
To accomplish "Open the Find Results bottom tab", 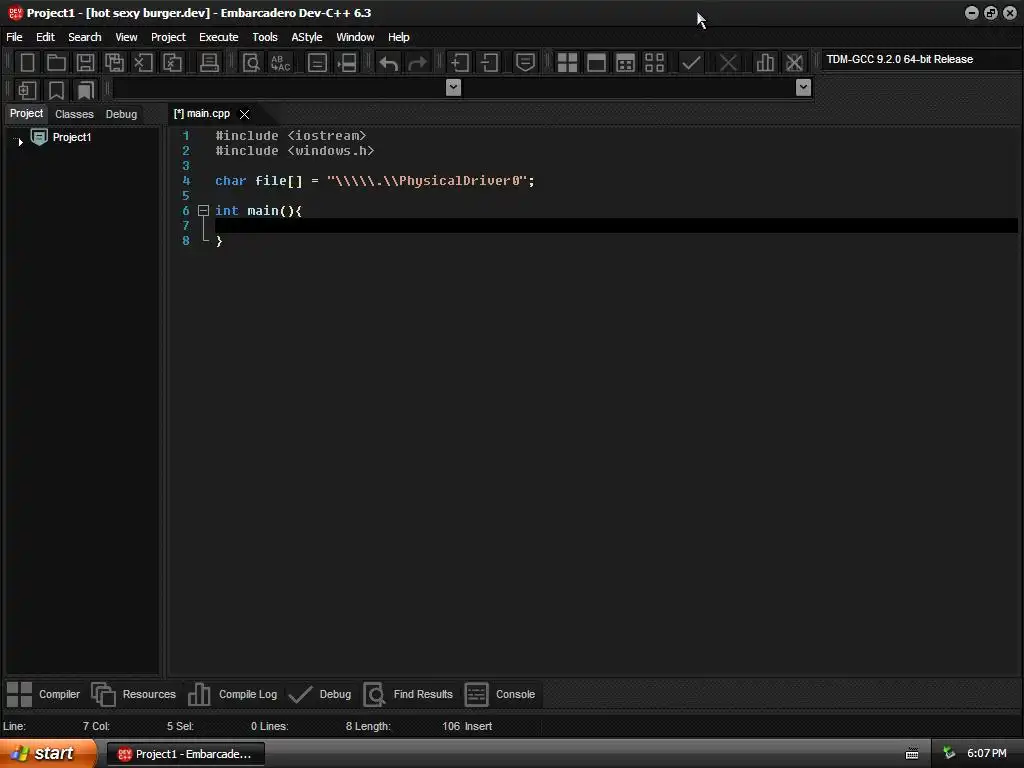I will pos(408,694).
